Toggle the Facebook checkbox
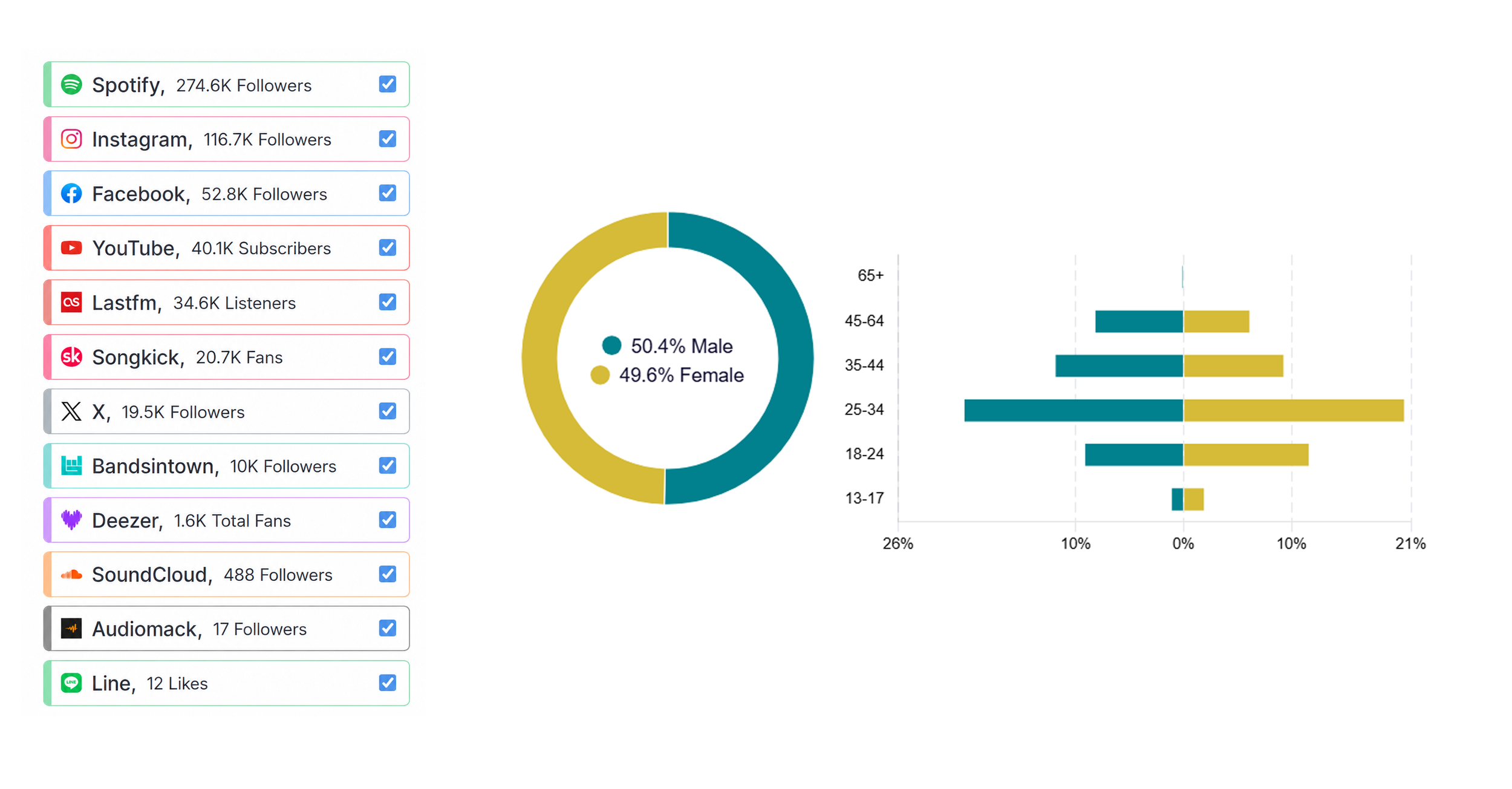The height and width of the screenshot is (789, 1512). 388,193
